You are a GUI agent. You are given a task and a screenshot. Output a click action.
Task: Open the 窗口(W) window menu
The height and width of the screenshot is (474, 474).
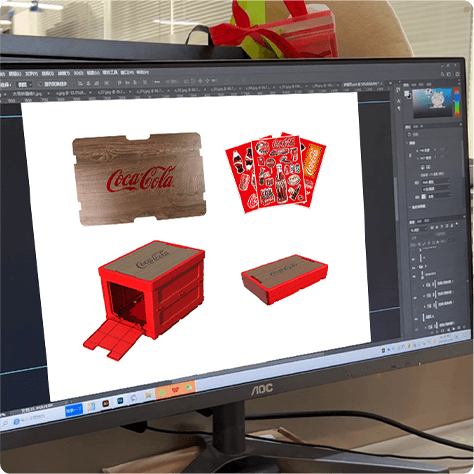(x=127, y=72)
